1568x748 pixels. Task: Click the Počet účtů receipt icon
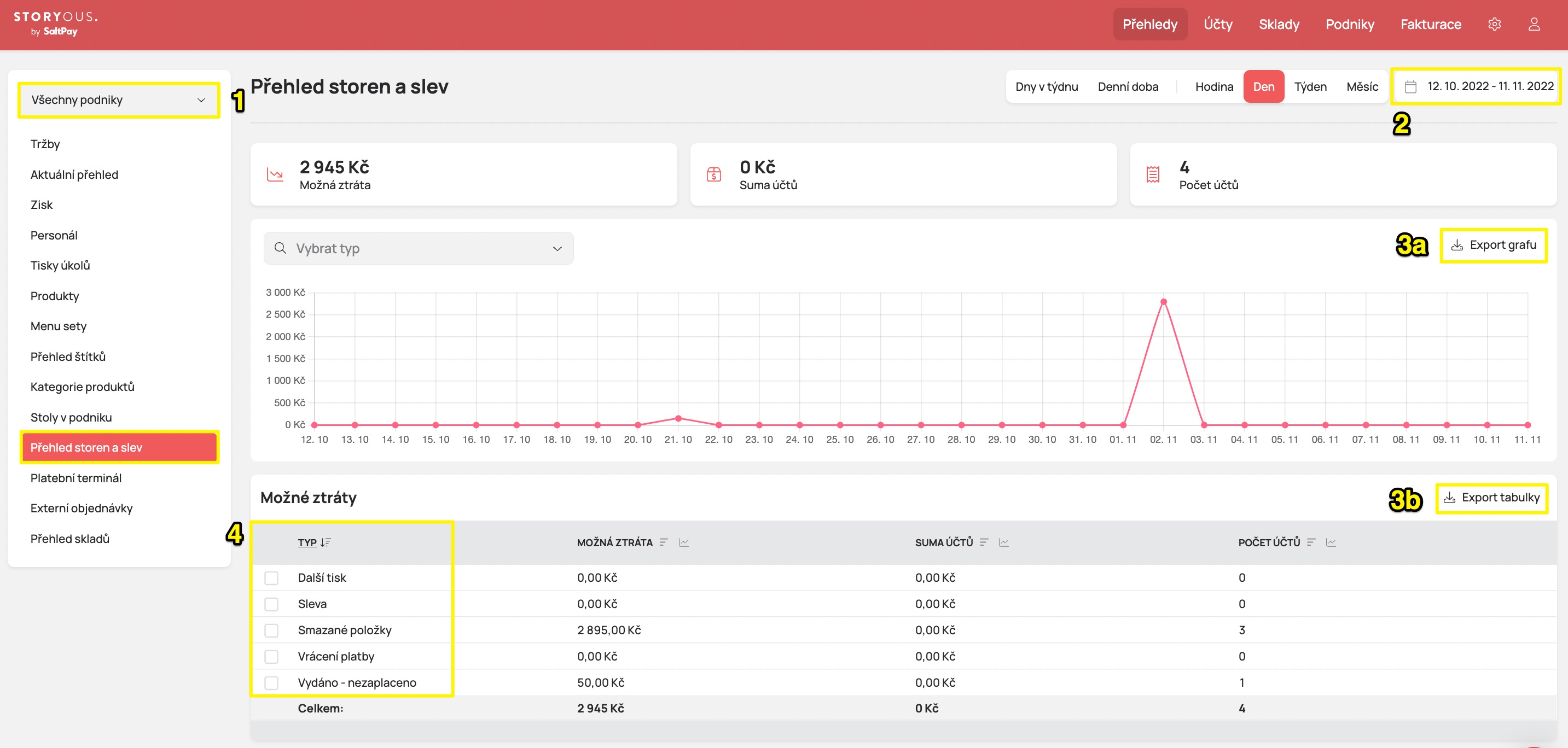coord(1153,174)
